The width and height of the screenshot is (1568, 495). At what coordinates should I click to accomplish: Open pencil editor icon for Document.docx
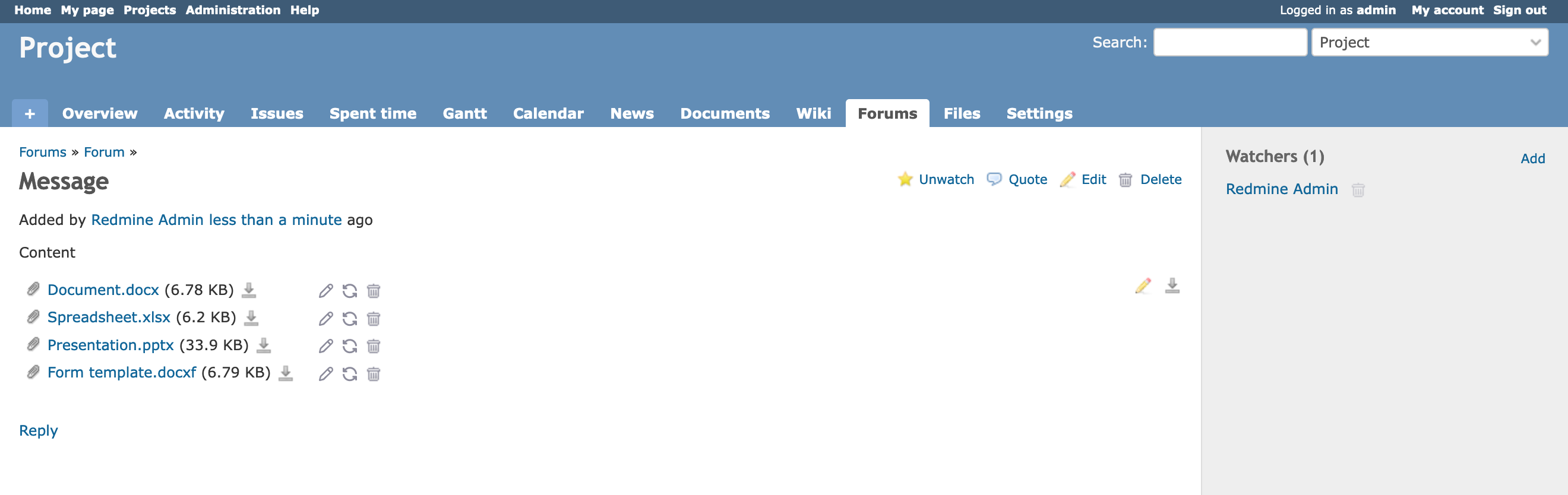pos(325,291)
